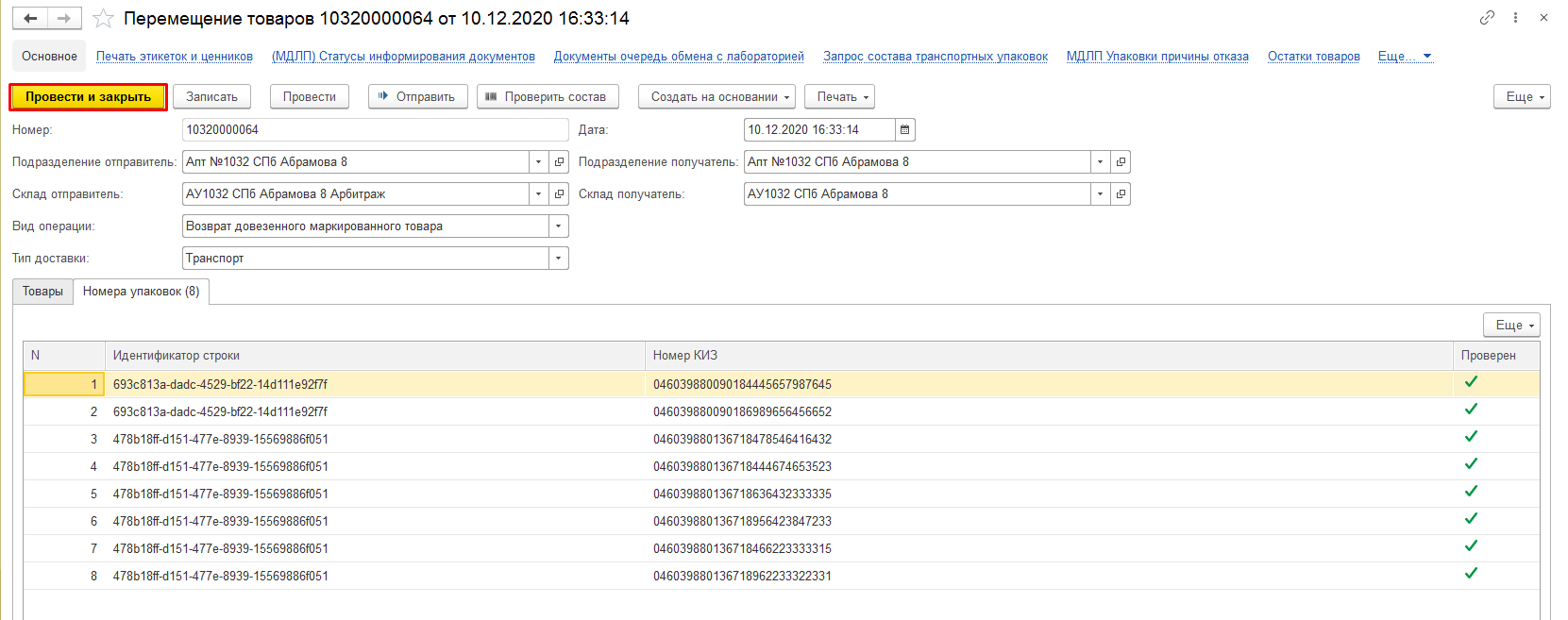This screenshot has height=620, width=1568.
Task: Open the Остатки товаров link
Action: pyautogui.click(x=1313, y=57)
